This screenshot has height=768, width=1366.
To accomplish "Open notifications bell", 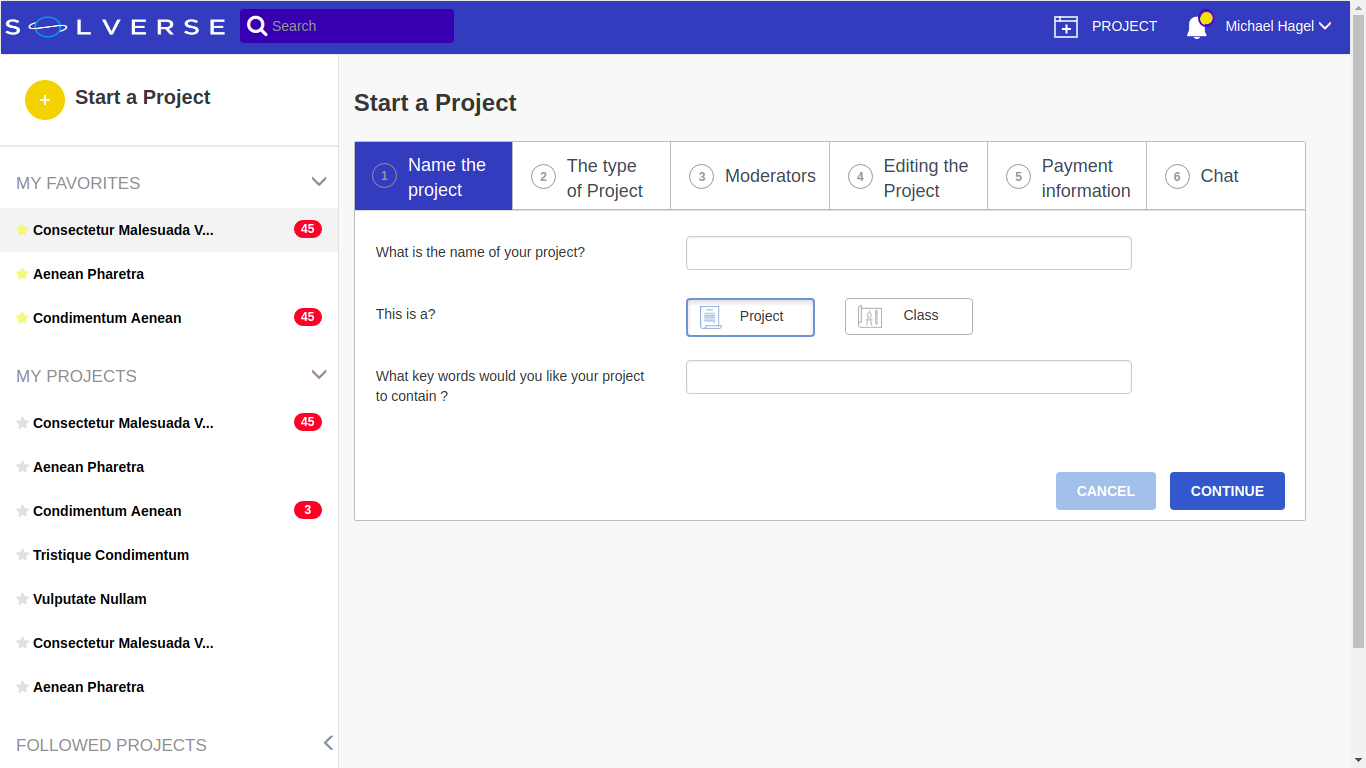I will coord(1197,27).
